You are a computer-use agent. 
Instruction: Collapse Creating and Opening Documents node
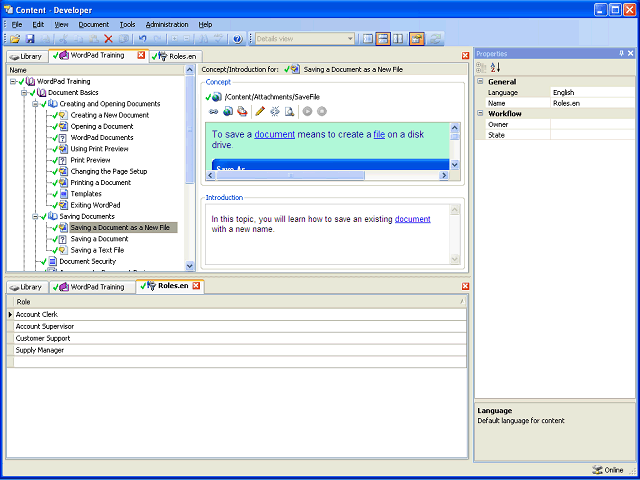tap(36, 104)
